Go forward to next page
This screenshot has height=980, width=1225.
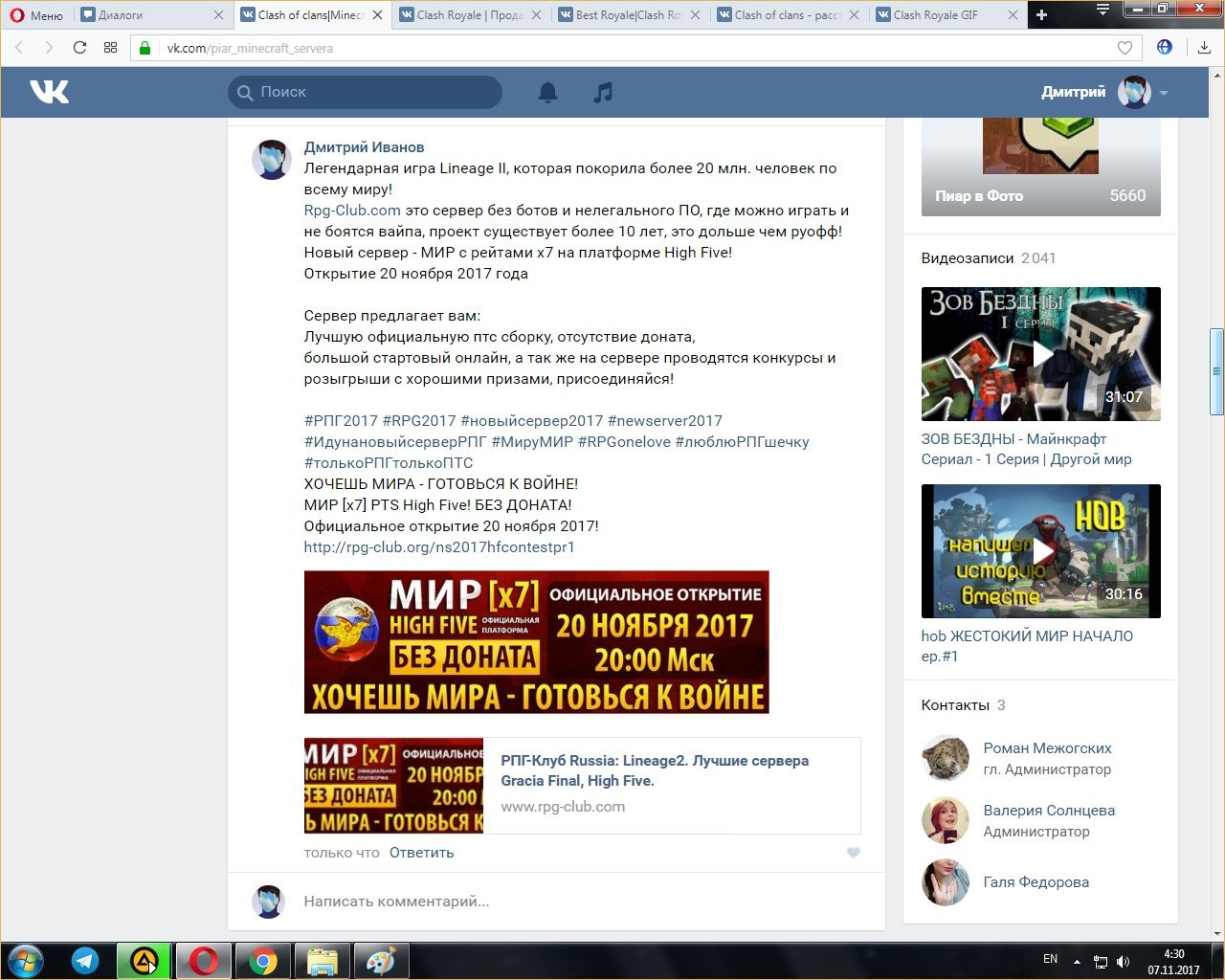[x=49, y=48]
